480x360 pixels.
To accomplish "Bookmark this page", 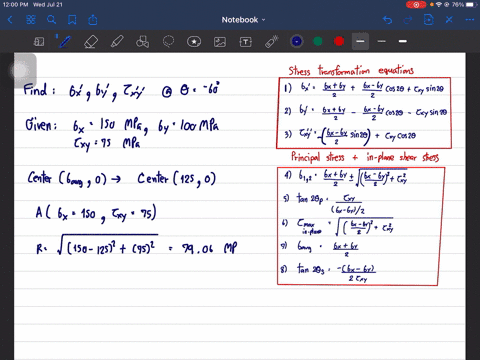I will 72,20.
